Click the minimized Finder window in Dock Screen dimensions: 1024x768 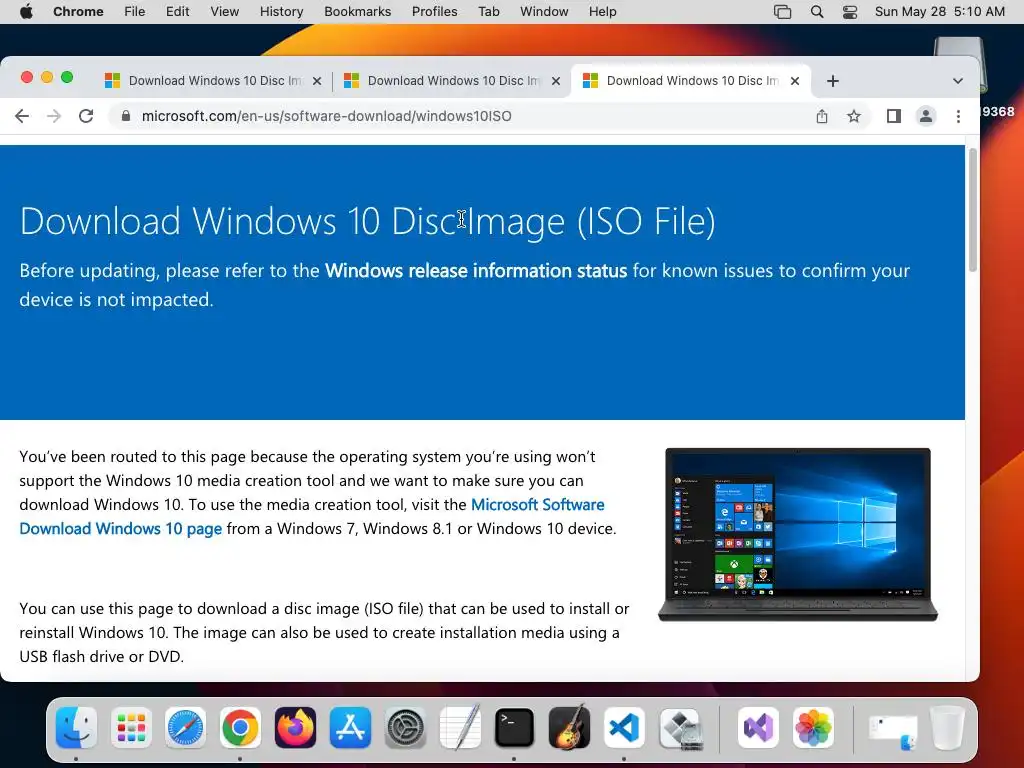click(x=892, y=731)
